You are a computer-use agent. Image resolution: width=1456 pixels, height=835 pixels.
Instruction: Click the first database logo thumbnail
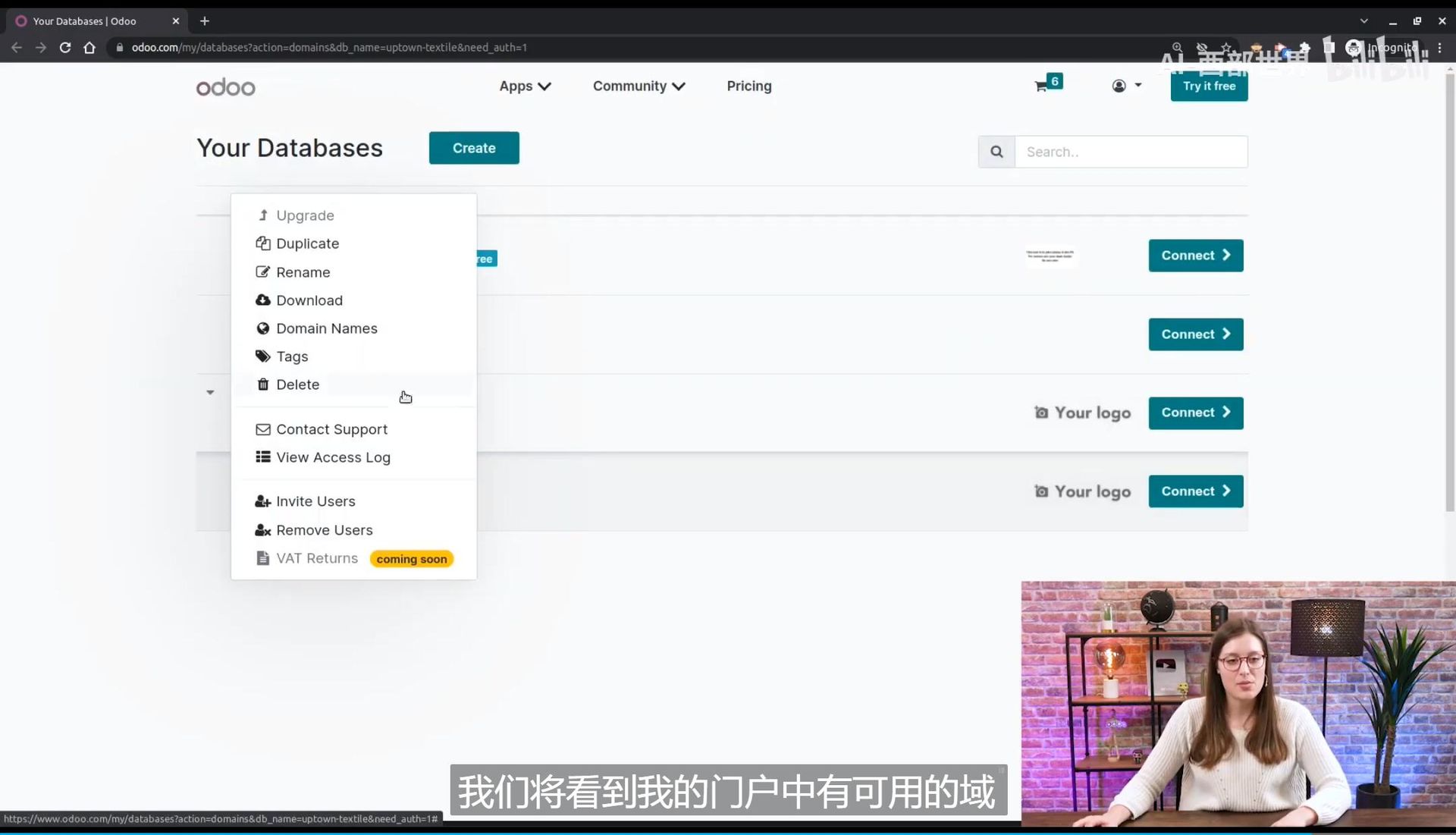(1050, 256)
